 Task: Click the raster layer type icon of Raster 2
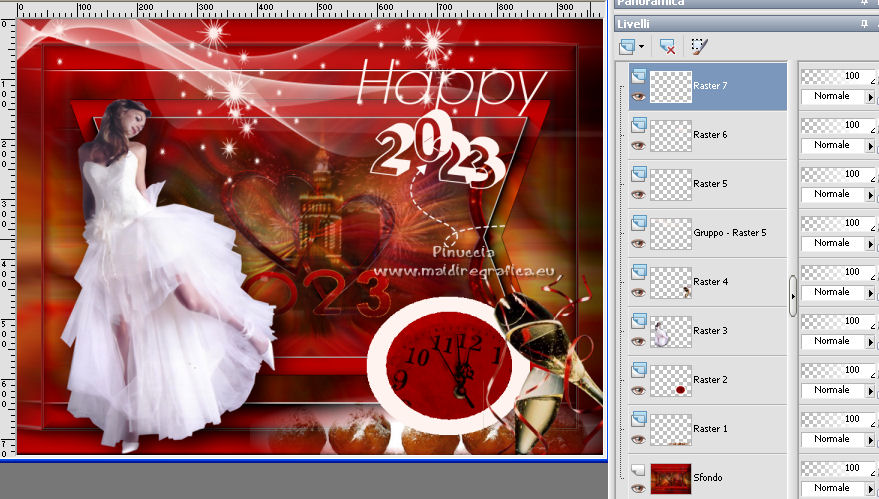pos(639,370)
